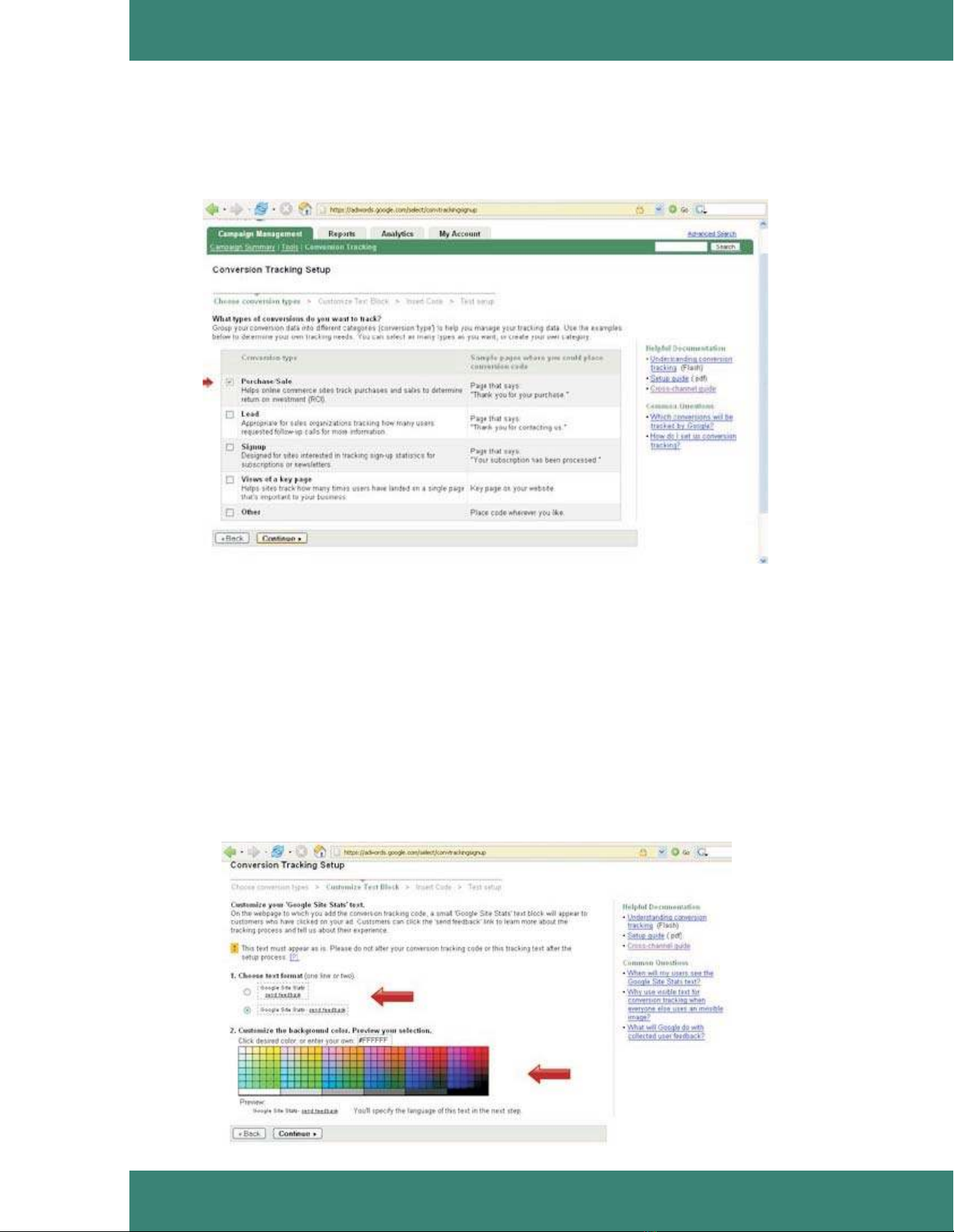Viewport: 954px width, 1232px height.
Task: Open the upper address bar history dropdown arrow
Action: click(658, 210)
